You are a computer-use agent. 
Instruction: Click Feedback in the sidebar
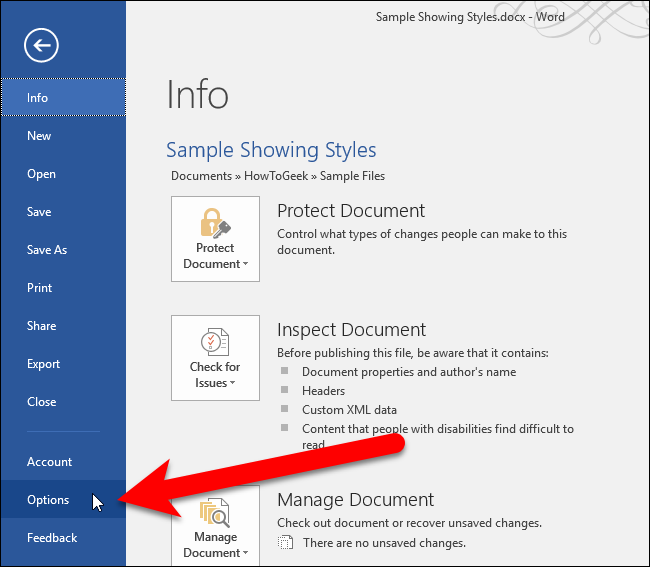coord(52,538)
